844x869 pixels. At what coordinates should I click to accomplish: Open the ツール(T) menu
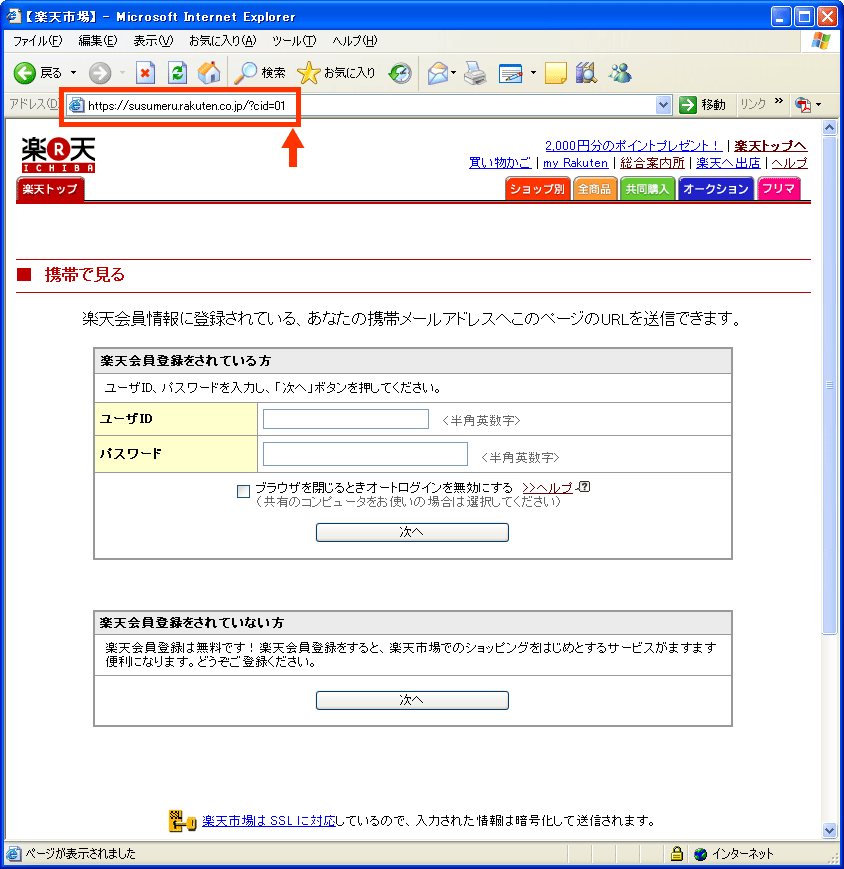294,41
